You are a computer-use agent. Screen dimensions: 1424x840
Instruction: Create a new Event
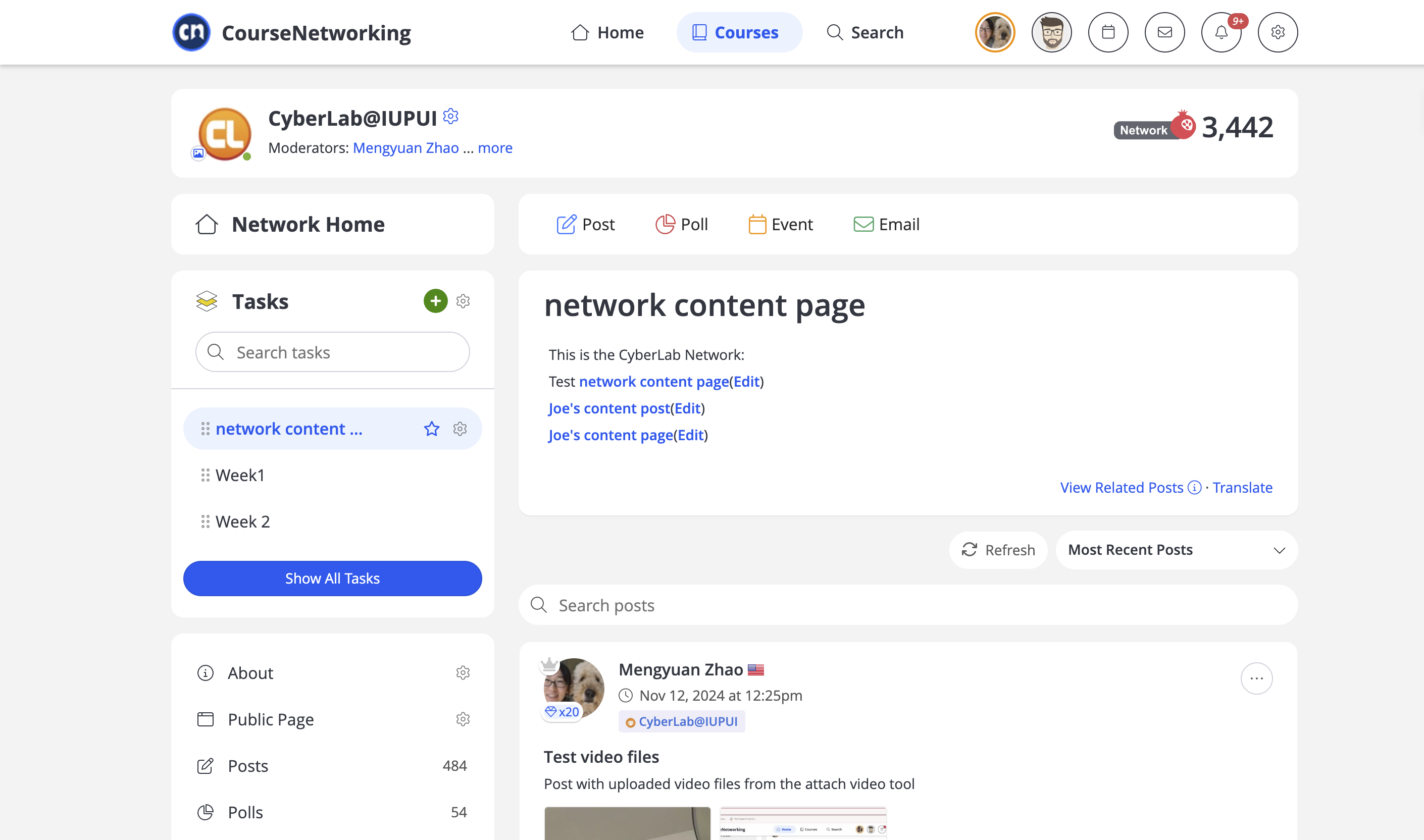coord(781,224)
